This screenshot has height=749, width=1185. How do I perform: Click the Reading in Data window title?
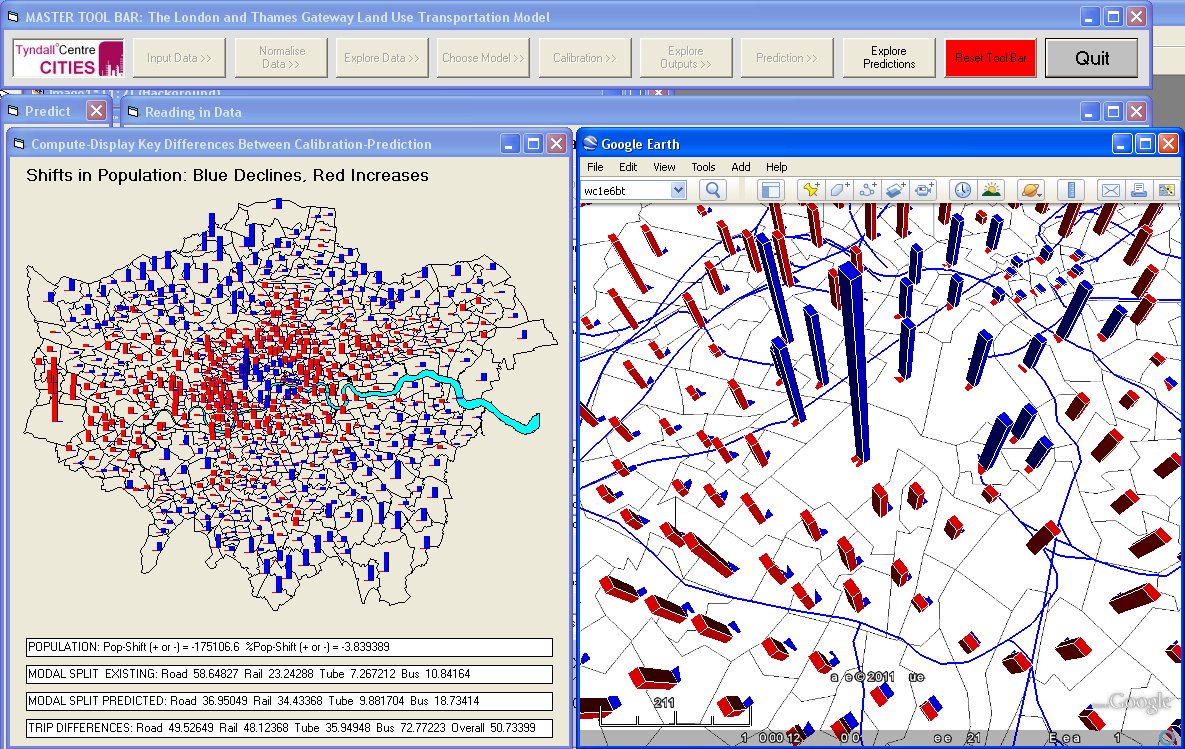(x=193, y=112)
